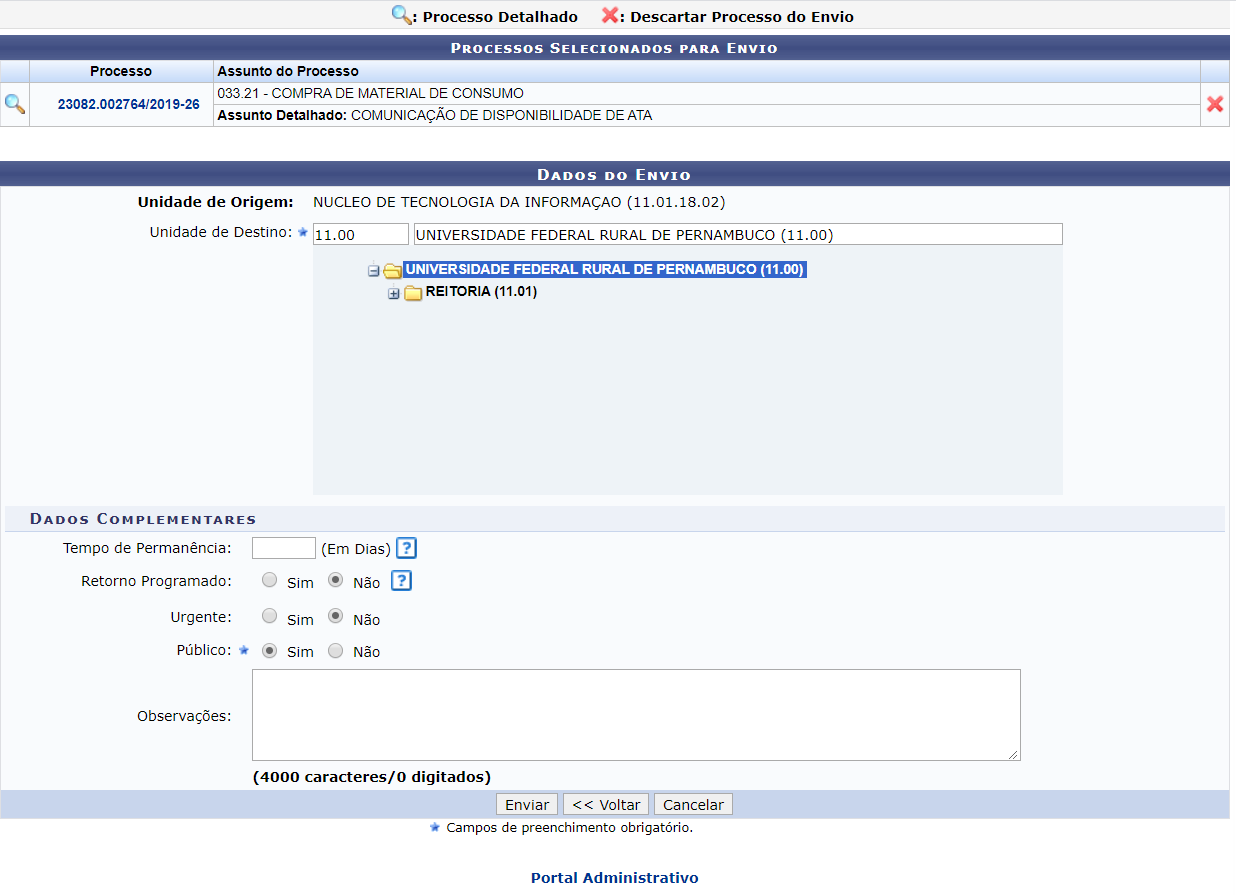Open process link 23082.002764/2019-26
Image resolution: width=1236 pixels, height=895 pixels.
[x=128, y=104]
